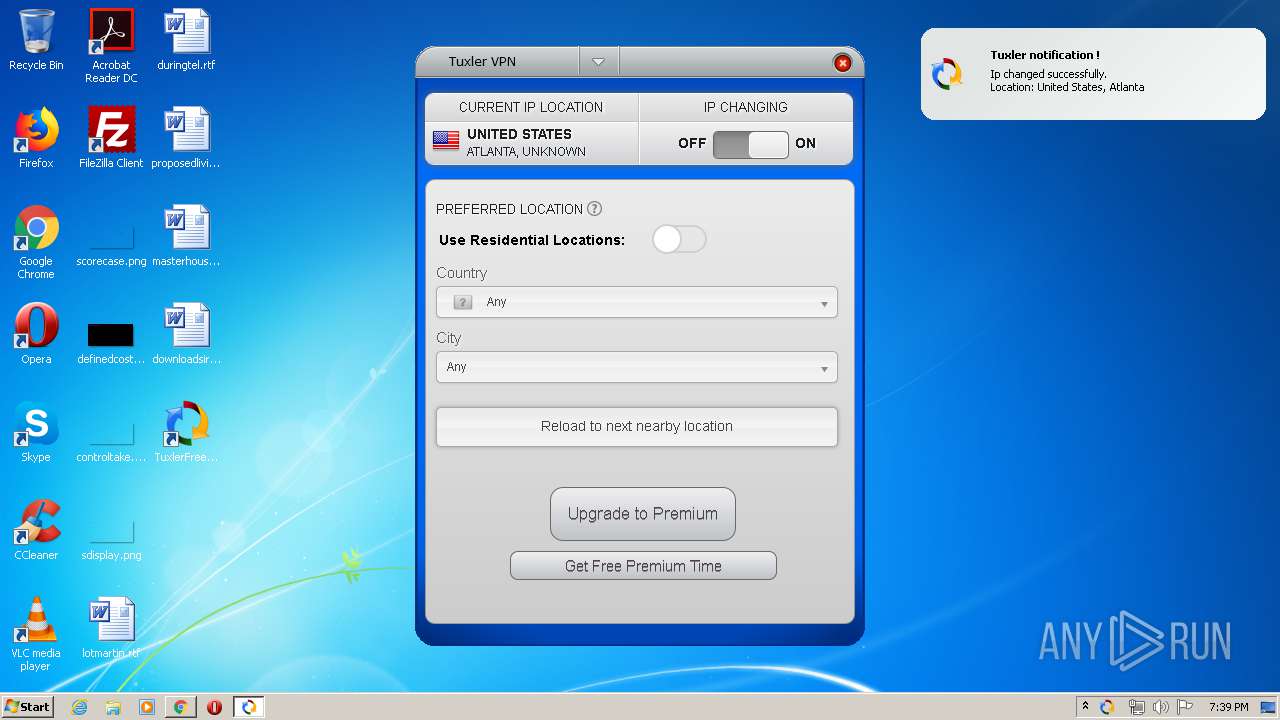Open the City dropdown
This screenshot has height=720, width=1280.
coord(637,367)
